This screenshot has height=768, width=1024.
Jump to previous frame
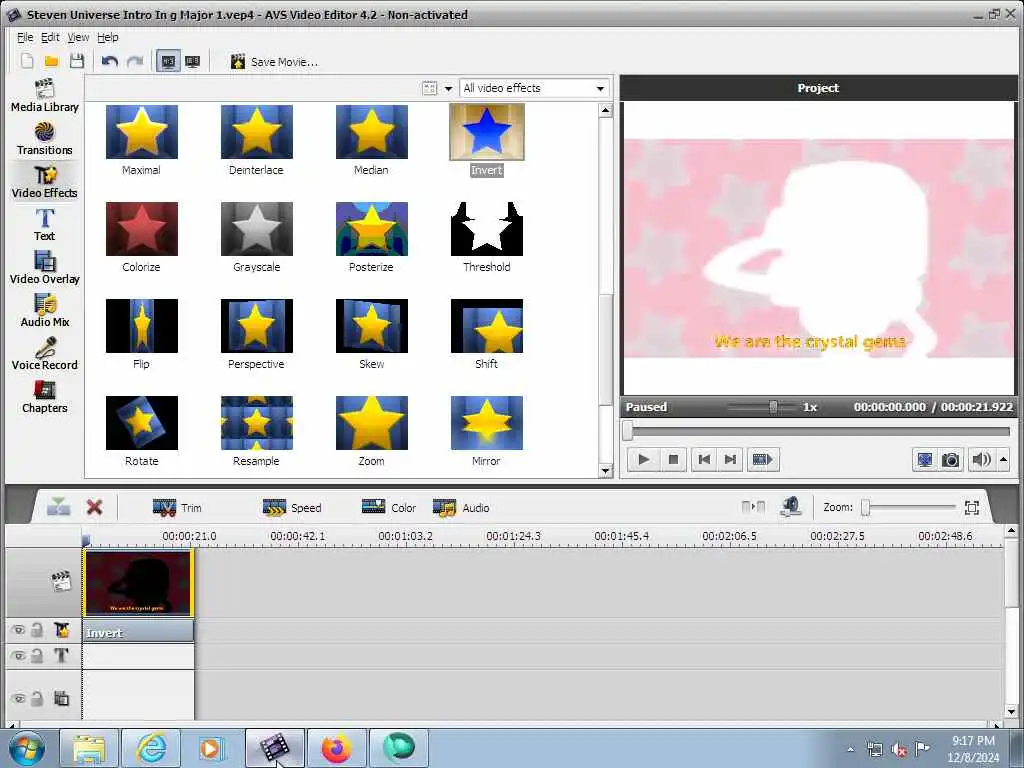click(704, 460)
